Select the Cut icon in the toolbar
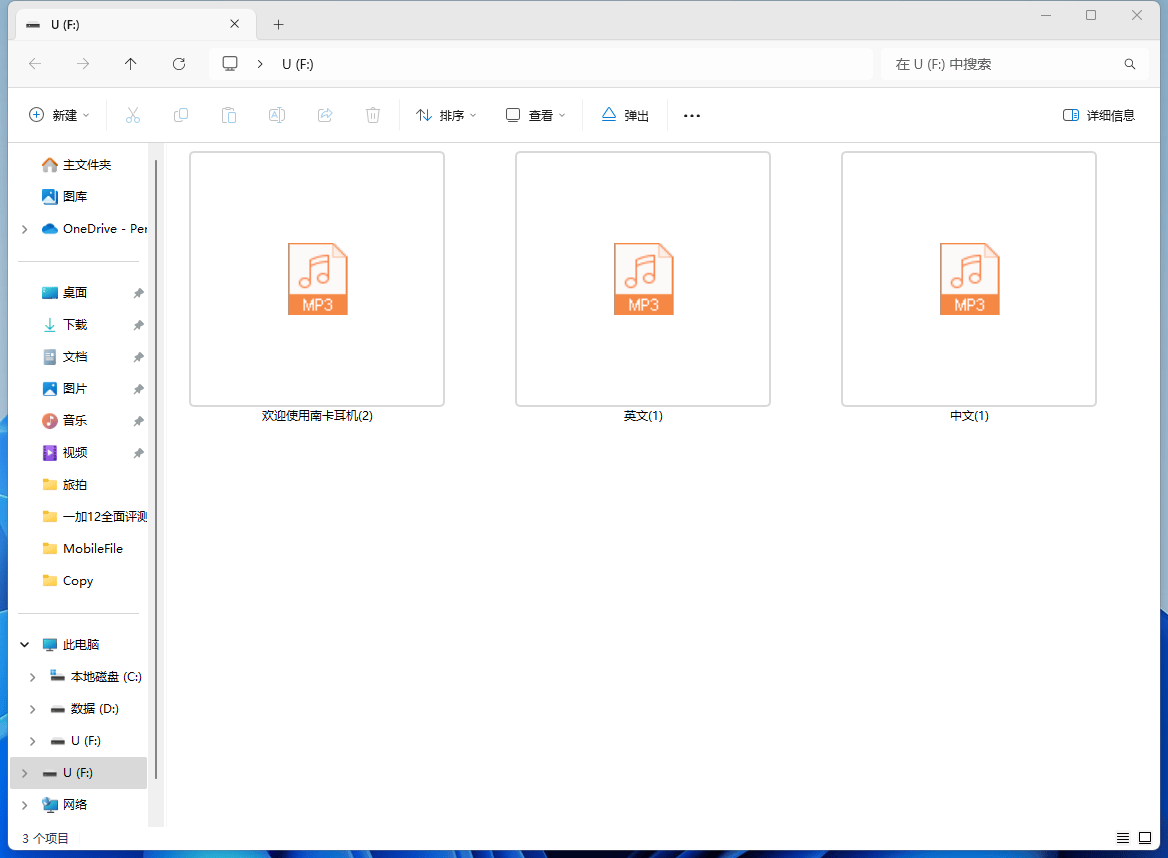This screenshot has width=1168, height=858. tap(133, 115)
